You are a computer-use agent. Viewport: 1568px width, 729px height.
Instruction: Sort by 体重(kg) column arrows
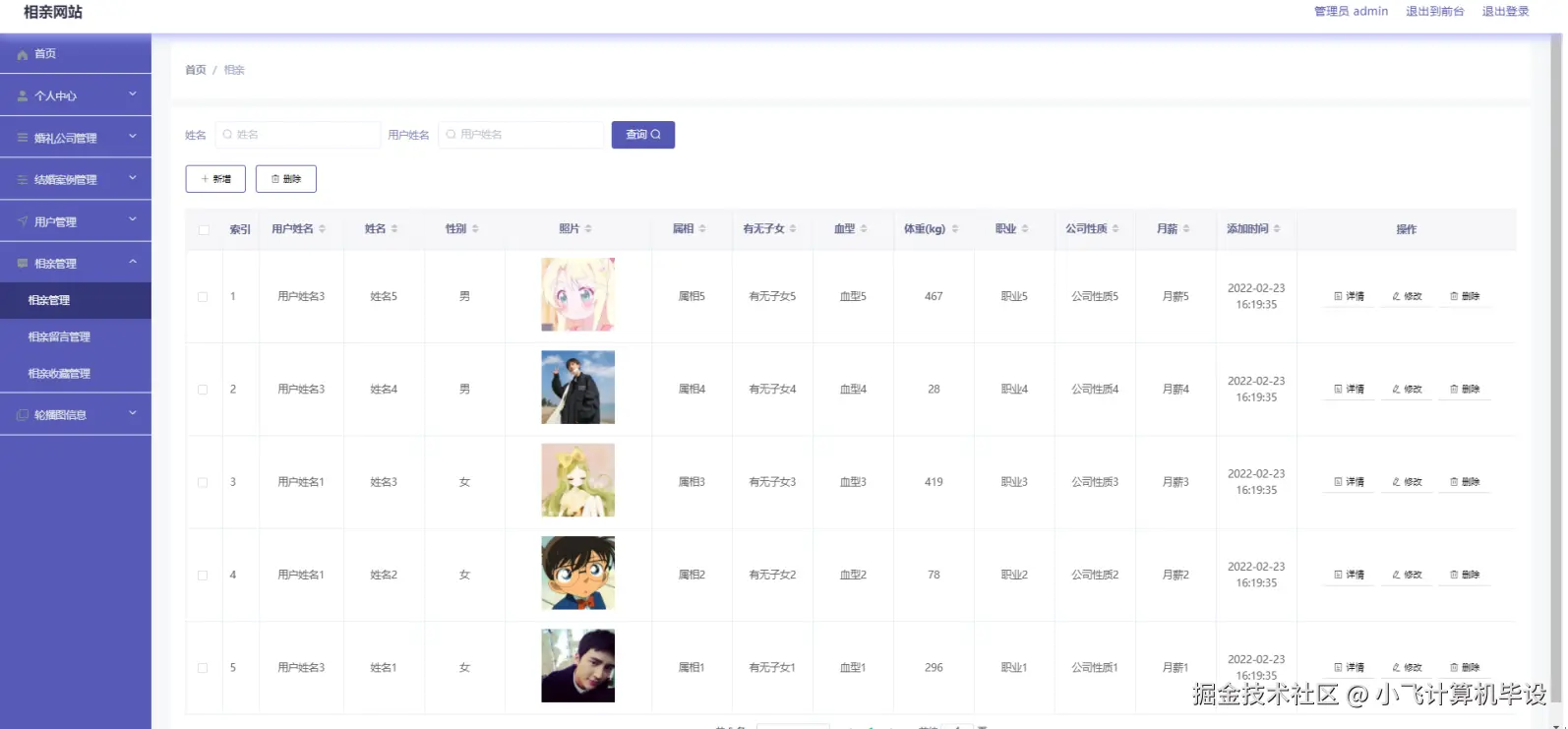click(955, 229)
